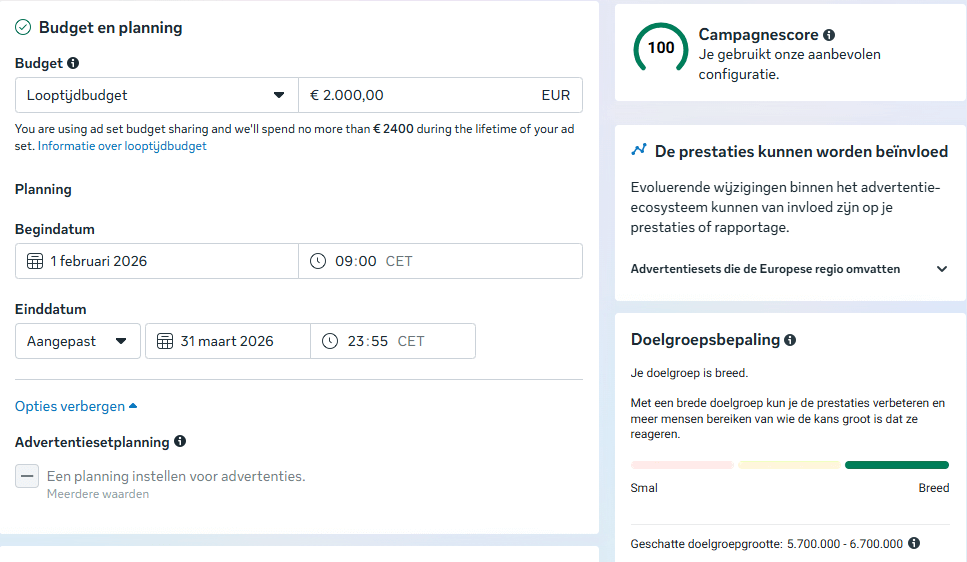Click the info icon next to Budget
The width and height of the screenshot is (967, 562).
tap(73, 63)
